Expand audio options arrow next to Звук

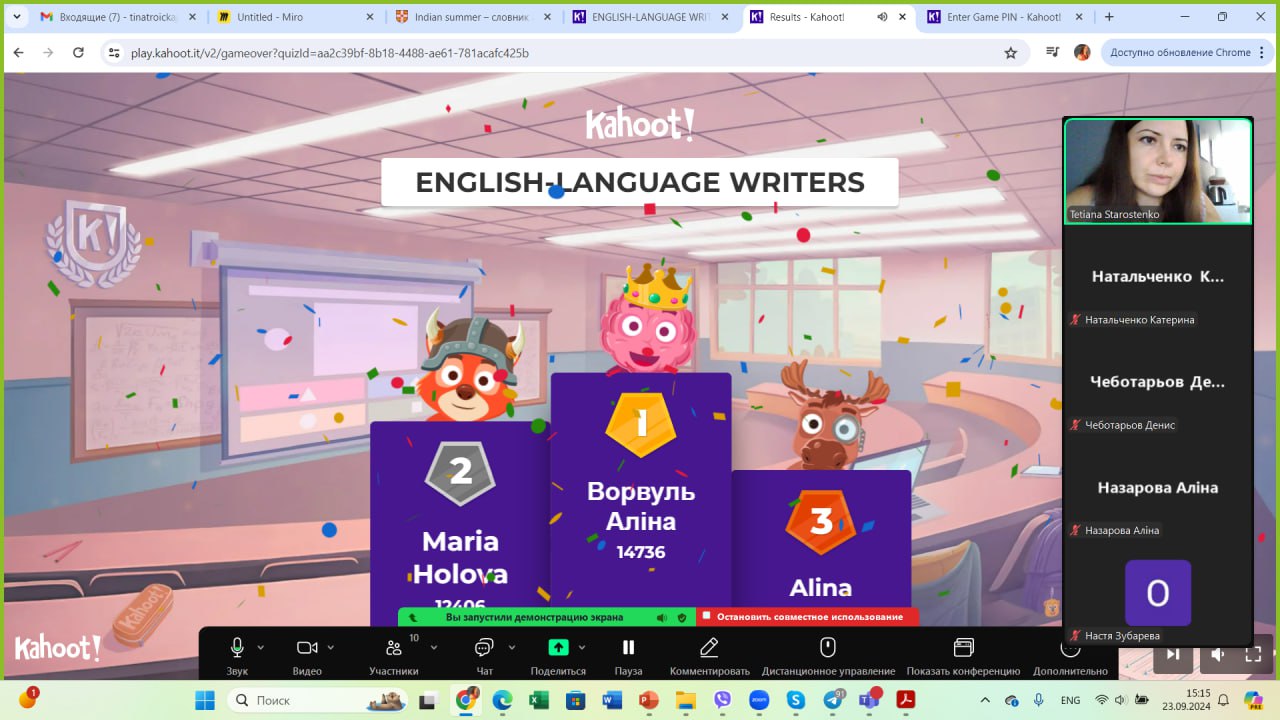[x=261, y=647]
